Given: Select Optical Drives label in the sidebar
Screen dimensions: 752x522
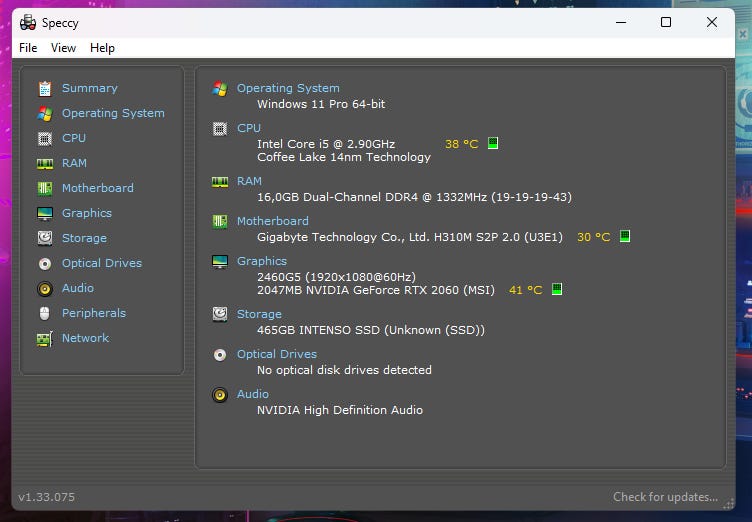Looking at the screenshot, I should pyautogui.click(x=102, y=263).
